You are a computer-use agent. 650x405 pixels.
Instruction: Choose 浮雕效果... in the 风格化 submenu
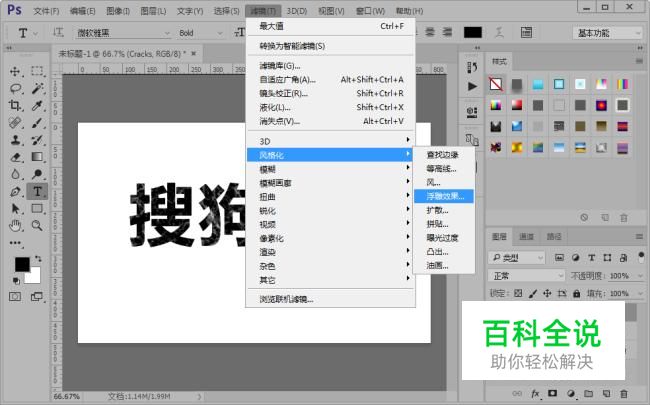tap(444, 196)
